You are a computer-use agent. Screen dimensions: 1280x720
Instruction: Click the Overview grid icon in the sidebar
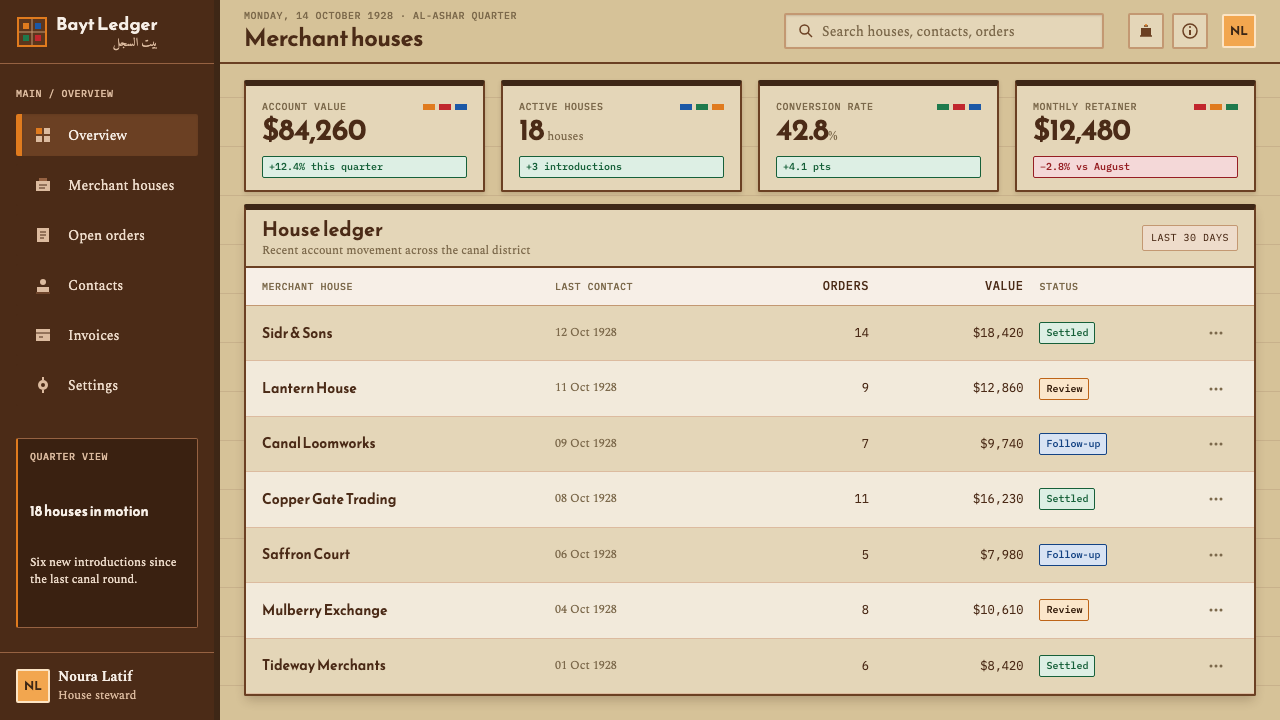coord(43,135)
